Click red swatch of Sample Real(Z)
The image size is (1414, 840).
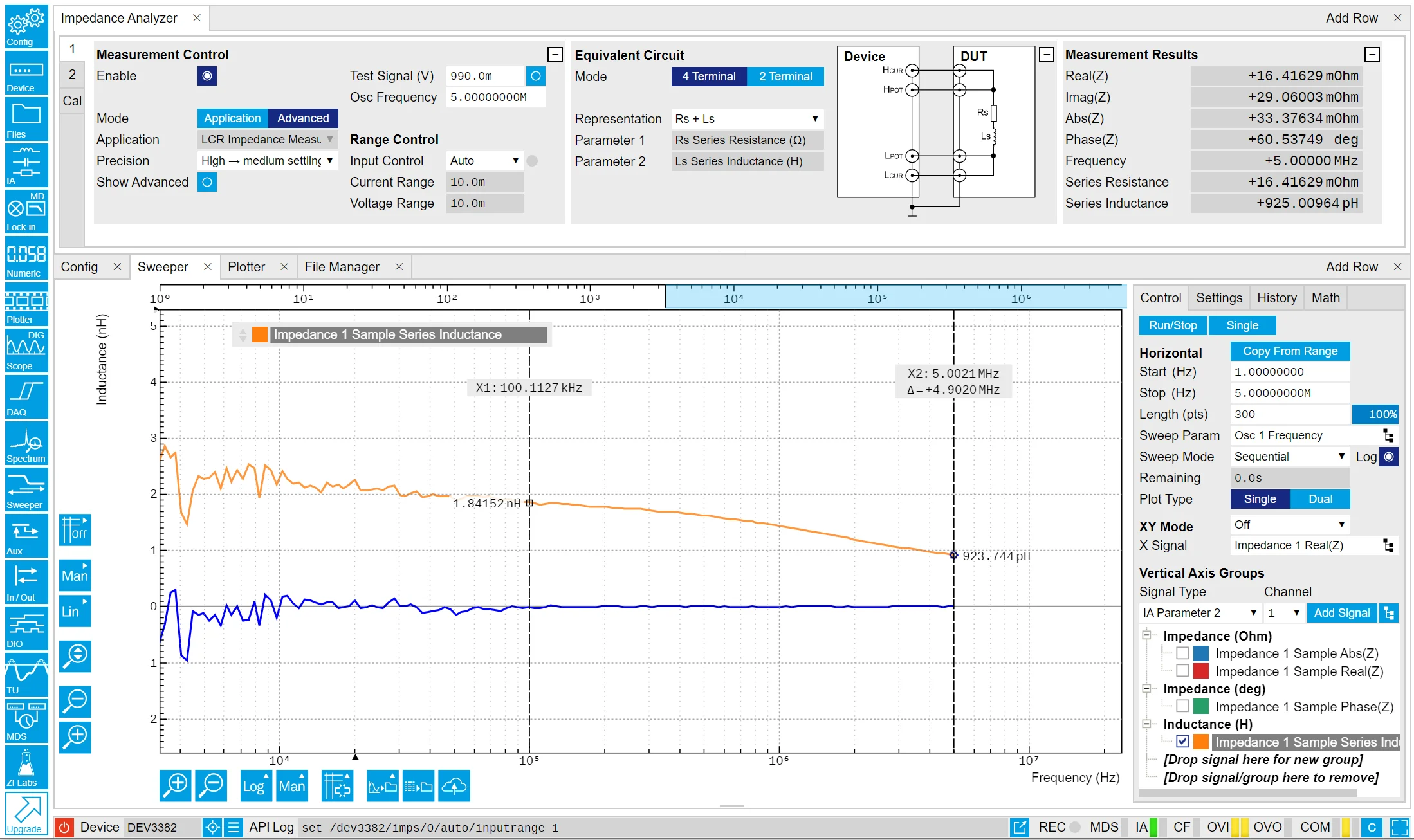point(1200,671)
